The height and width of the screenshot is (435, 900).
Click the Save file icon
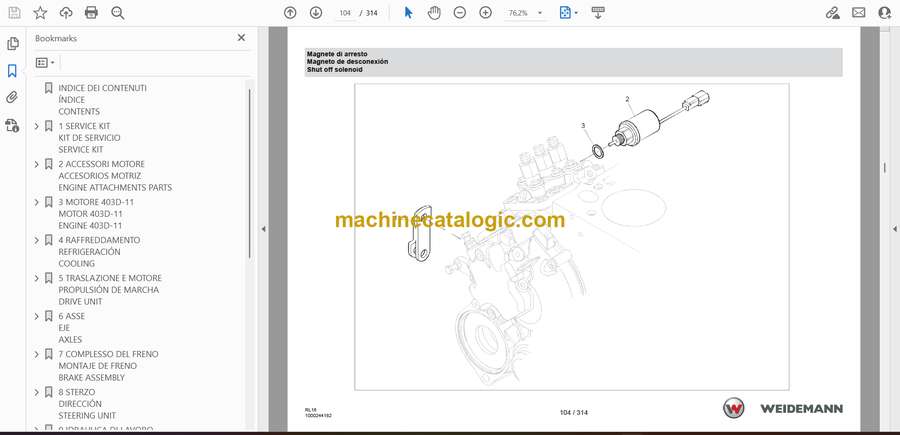[x=14, y=13]
